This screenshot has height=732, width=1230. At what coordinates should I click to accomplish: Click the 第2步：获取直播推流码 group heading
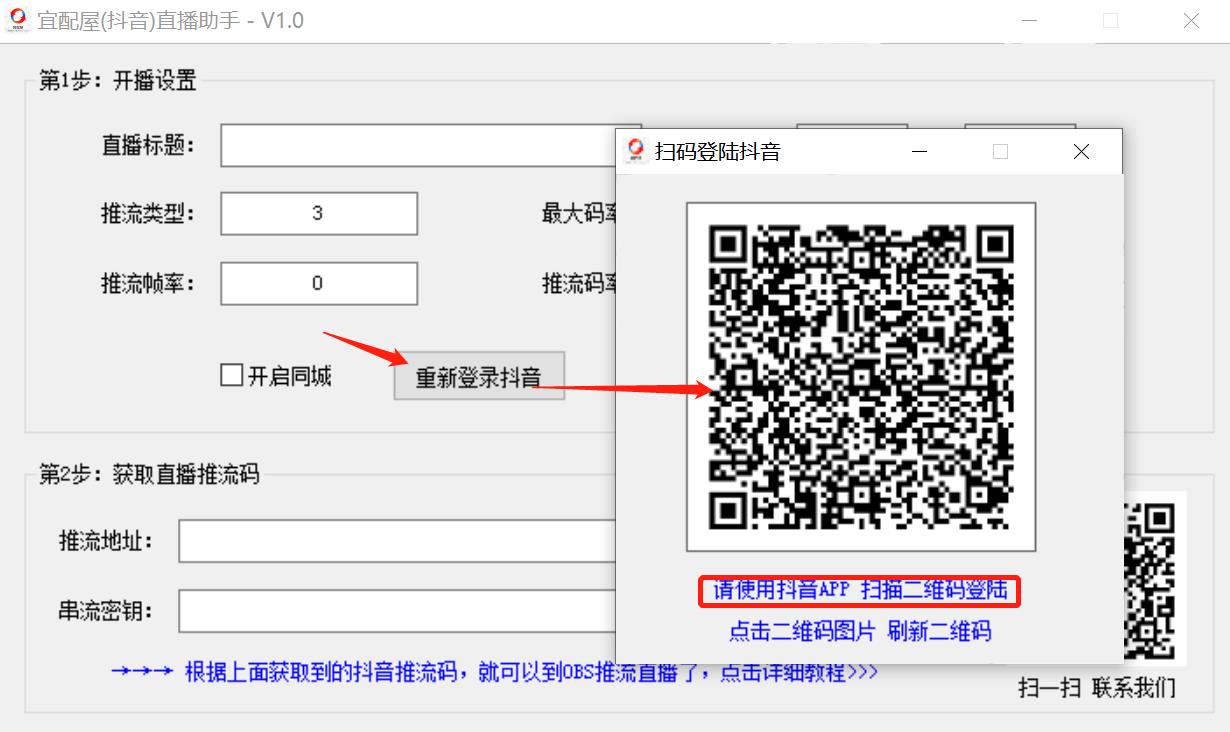click(x=149, y=474)
